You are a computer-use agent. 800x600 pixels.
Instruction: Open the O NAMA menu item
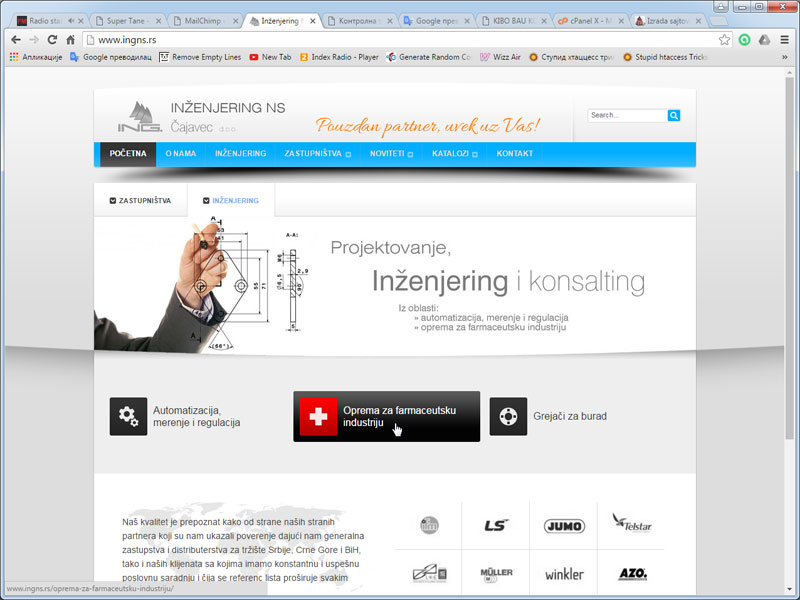(181, 154)
